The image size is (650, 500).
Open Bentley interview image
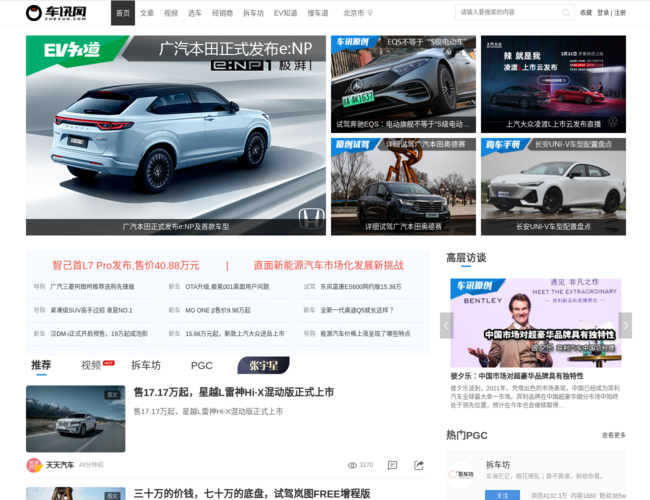[x=536, y=323]
